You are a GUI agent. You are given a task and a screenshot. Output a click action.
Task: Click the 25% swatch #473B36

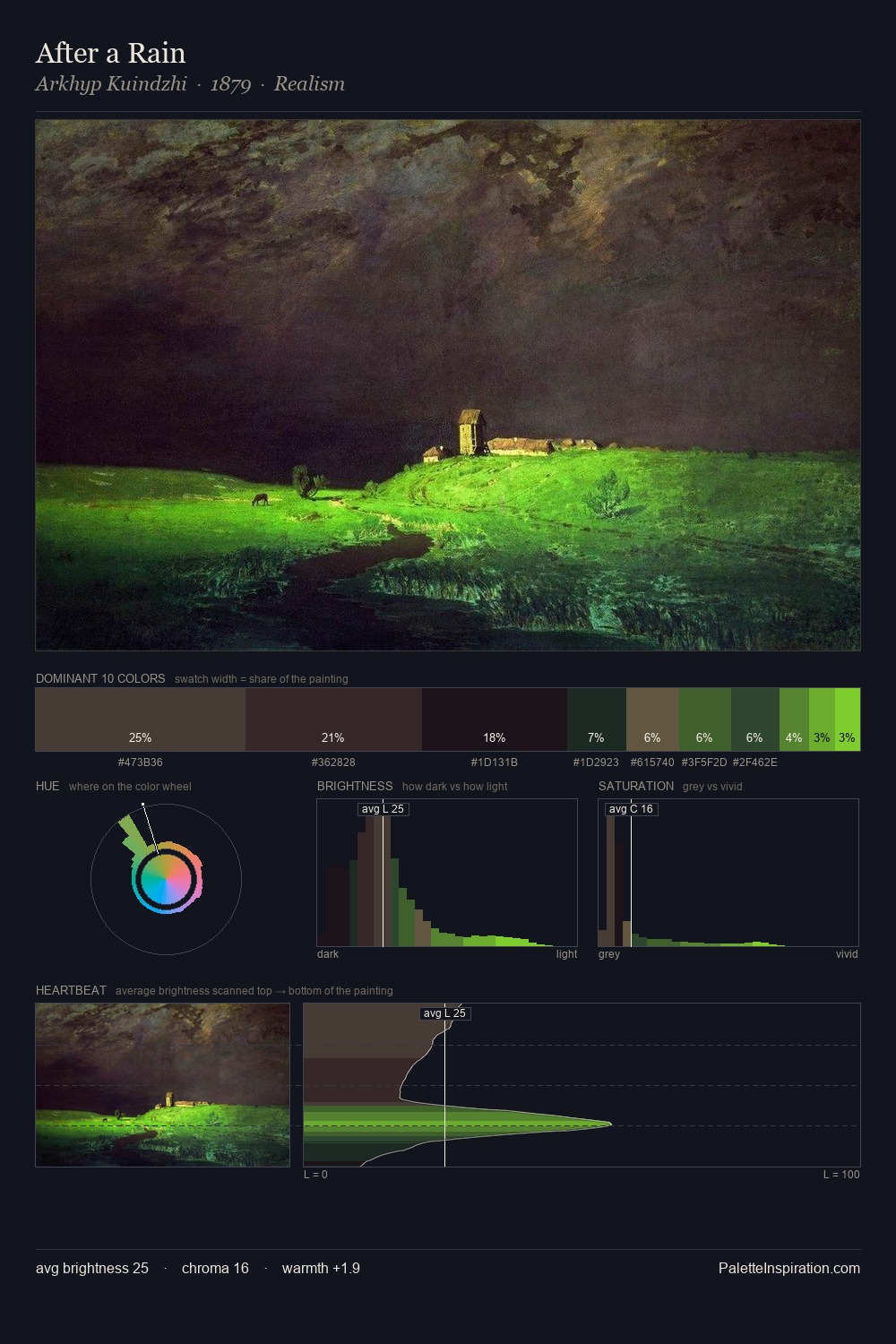[x=140, y=719]
